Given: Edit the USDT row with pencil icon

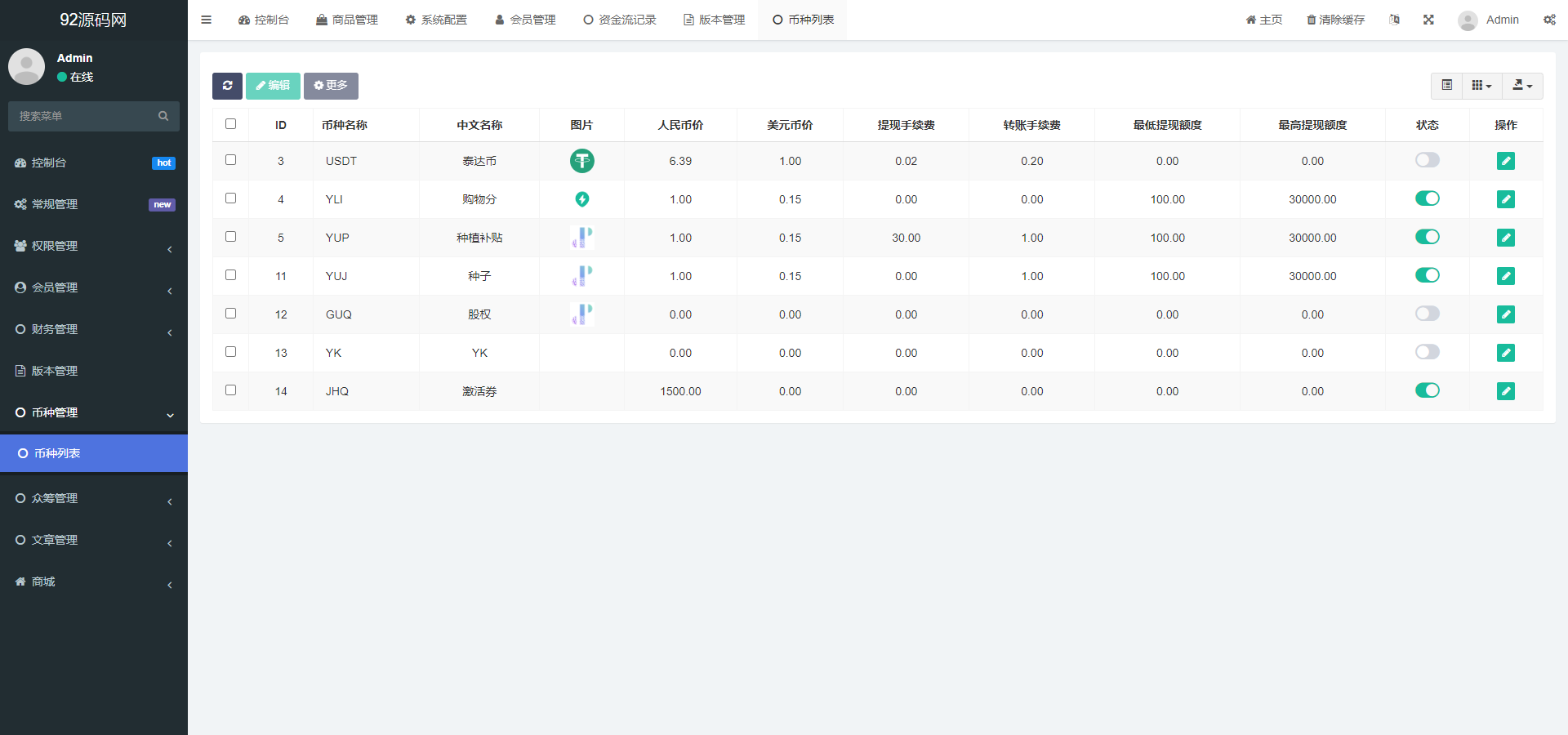Looking at the screenshot, I should point(1506,161).
